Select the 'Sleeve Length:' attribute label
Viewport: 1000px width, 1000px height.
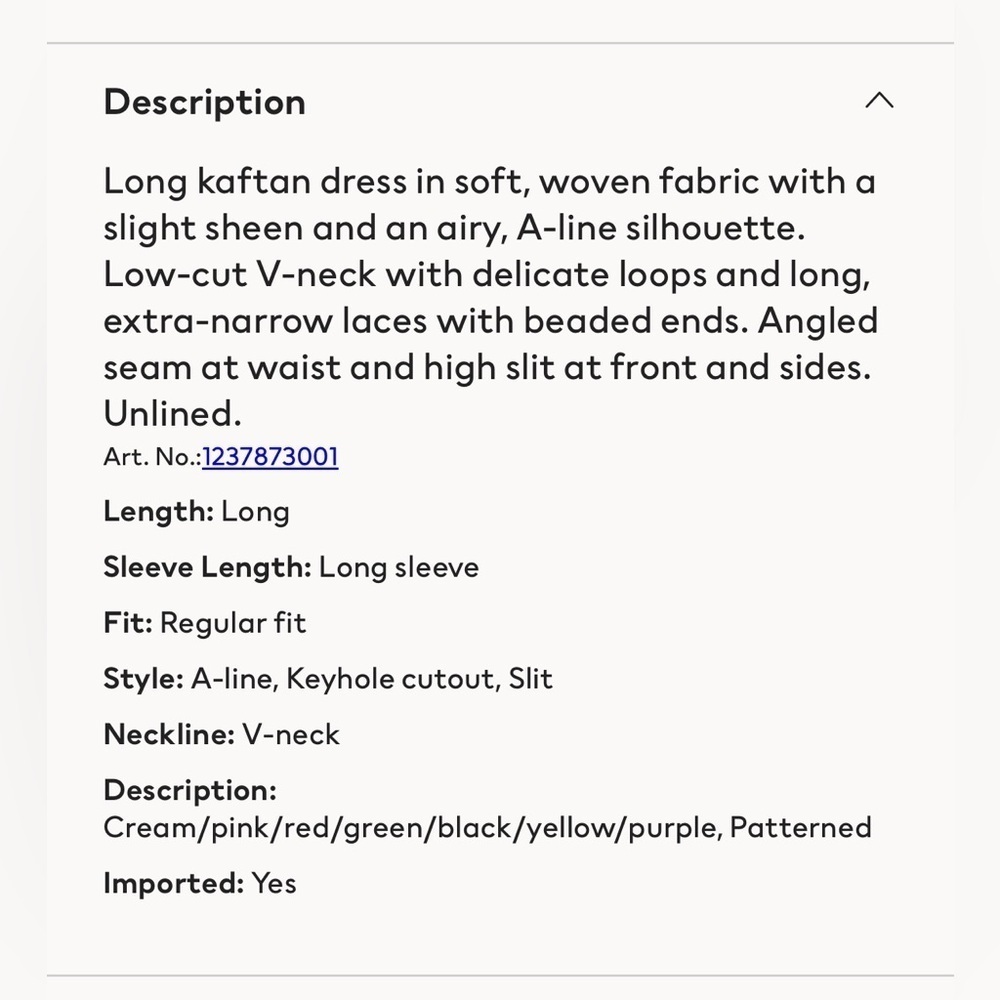[x=207, y=567]
